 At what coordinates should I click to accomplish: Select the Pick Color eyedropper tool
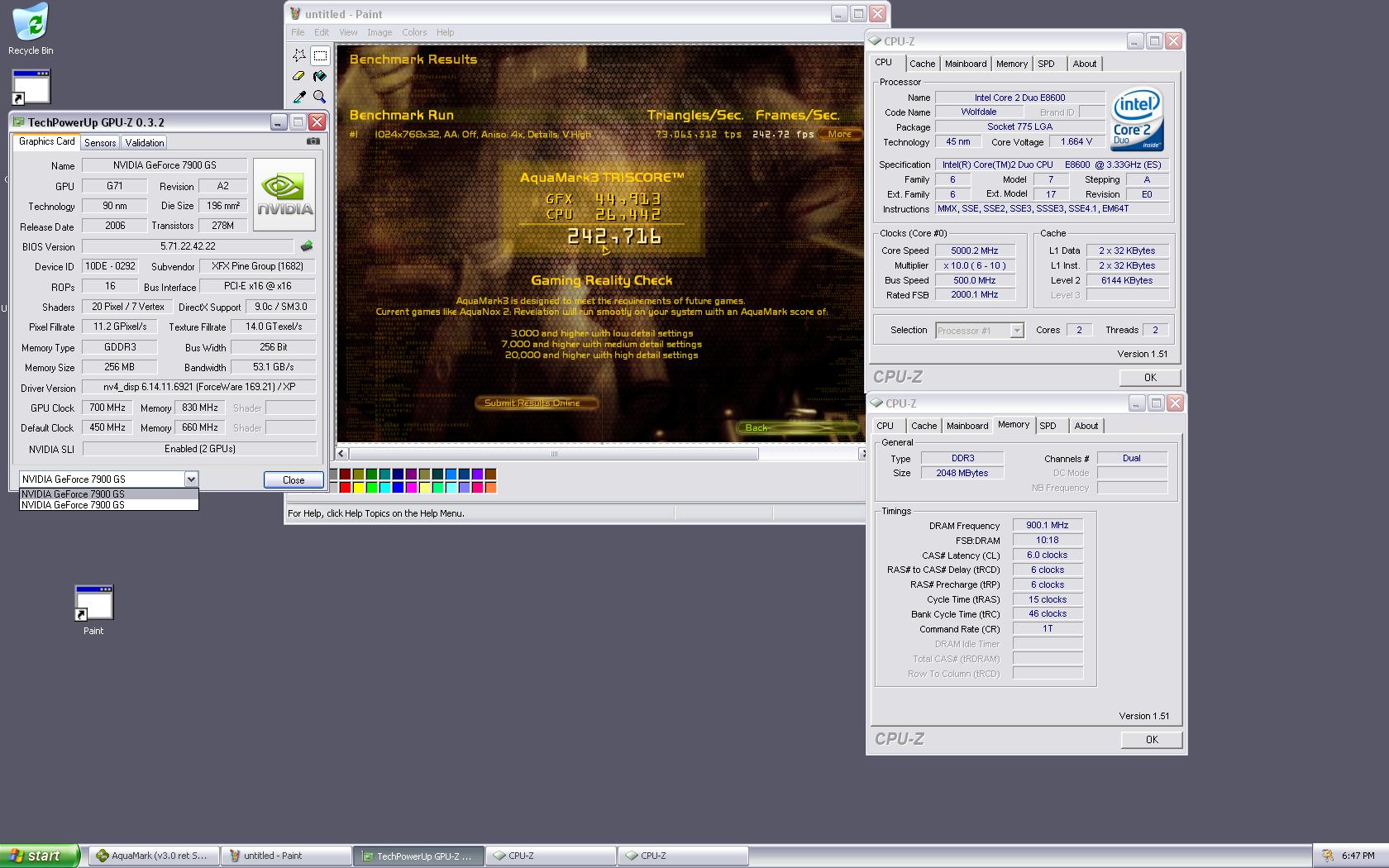point(298,97)
